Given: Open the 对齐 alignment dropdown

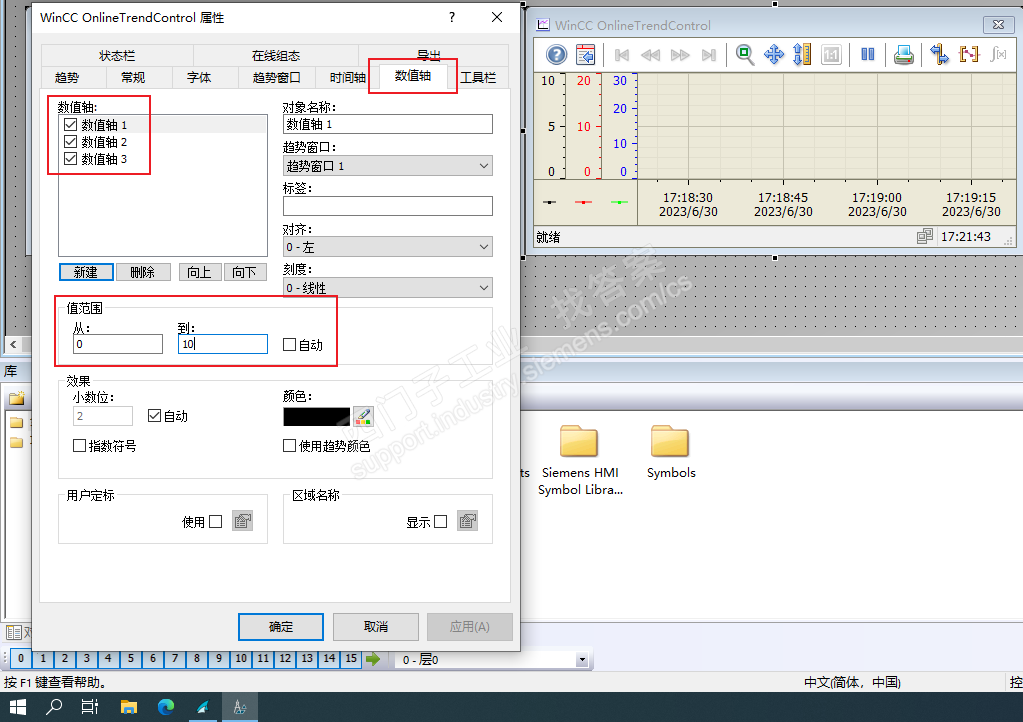Looking at the screenshot, I should (x=388, y=247).
